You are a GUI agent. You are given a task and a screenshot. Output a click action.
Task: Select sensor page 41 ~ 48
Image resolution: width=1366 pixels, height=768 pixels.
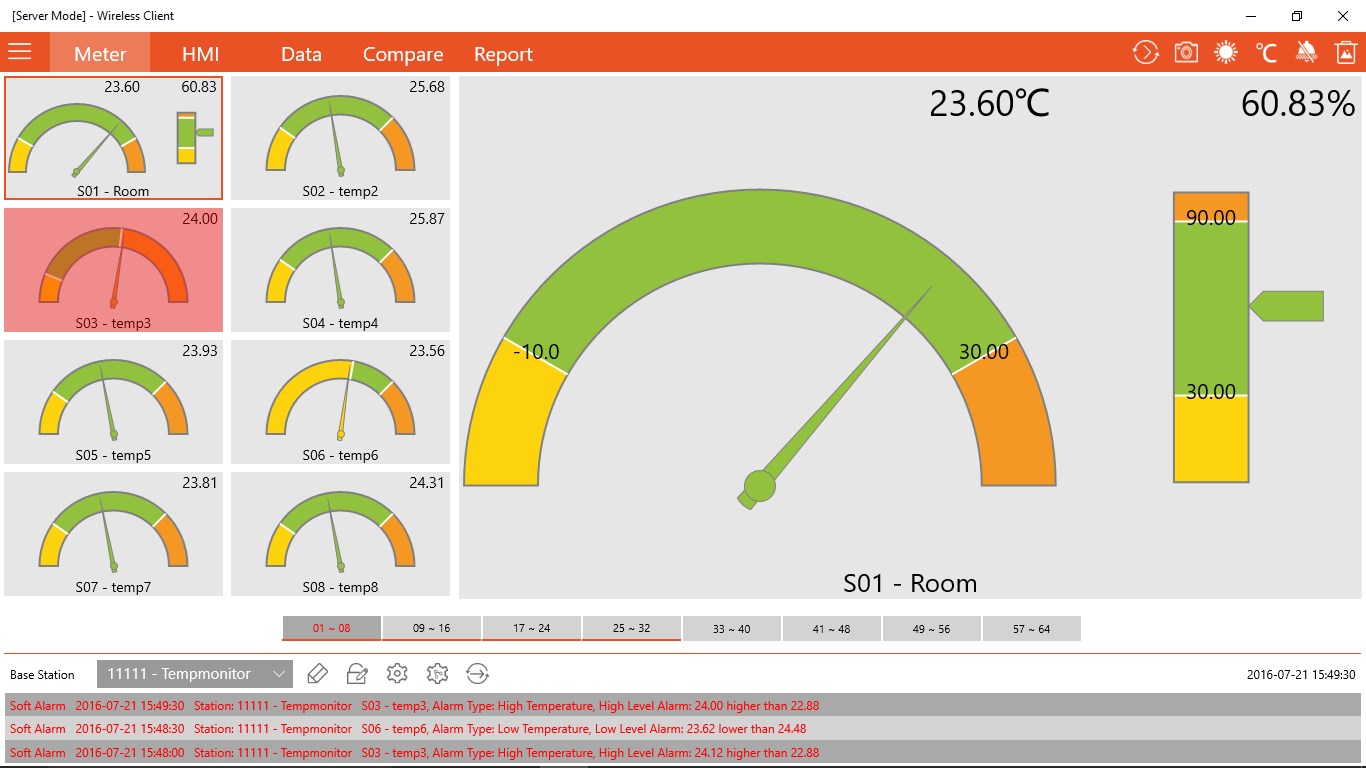[832, 628]
